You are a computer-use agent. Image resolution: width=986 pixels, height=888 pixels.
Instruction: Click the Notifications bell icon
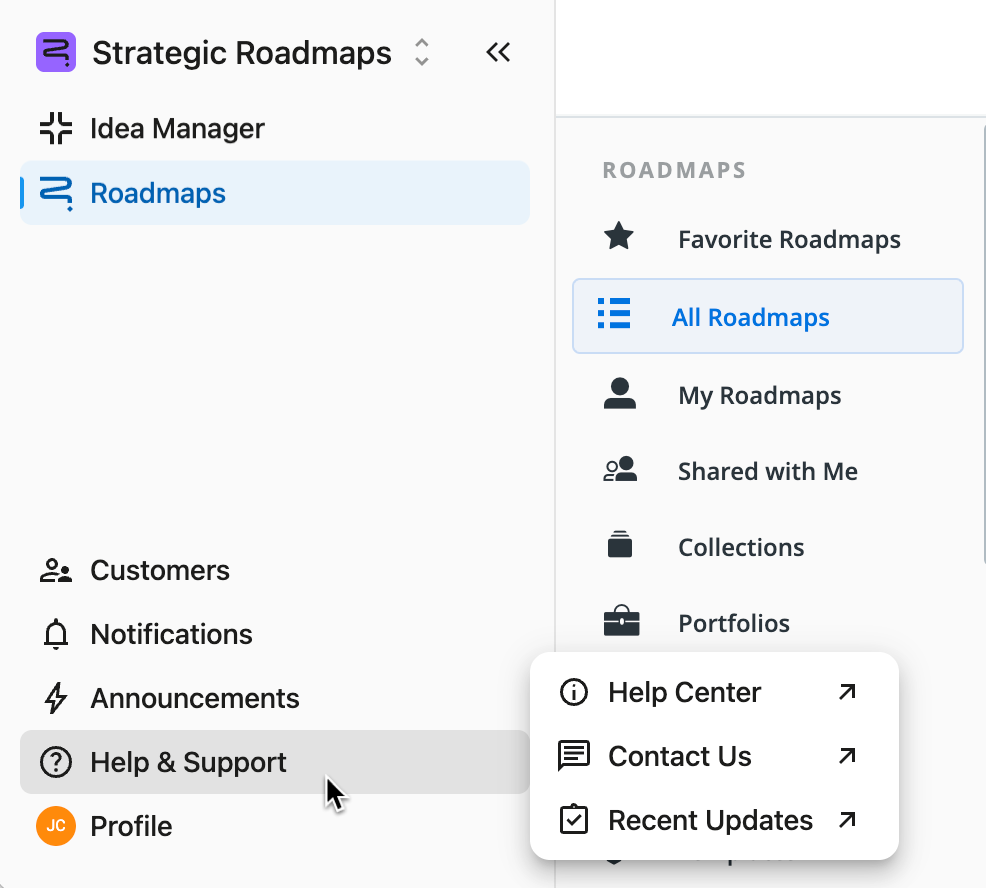pyautogui.click(x=56, y=635)
